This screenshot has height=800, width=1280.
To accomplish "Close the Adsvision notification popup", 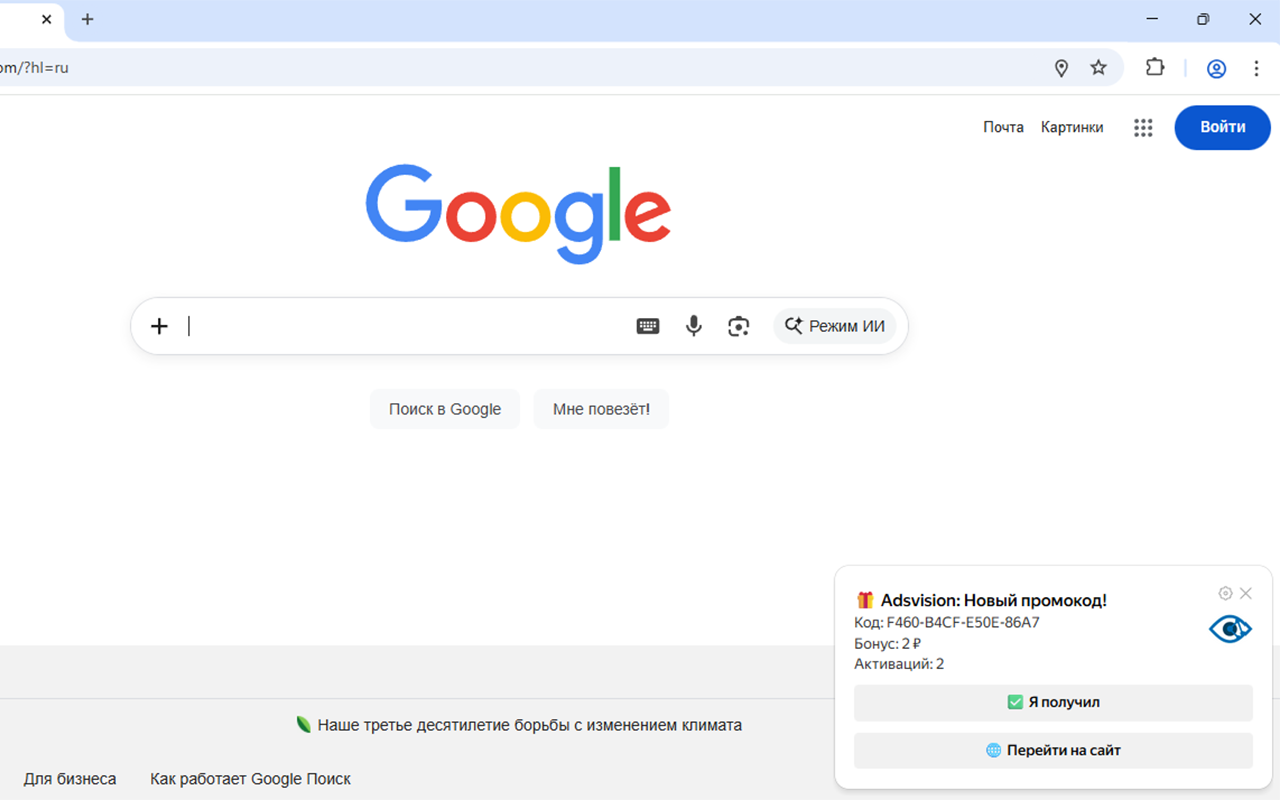I will 1246,593.
